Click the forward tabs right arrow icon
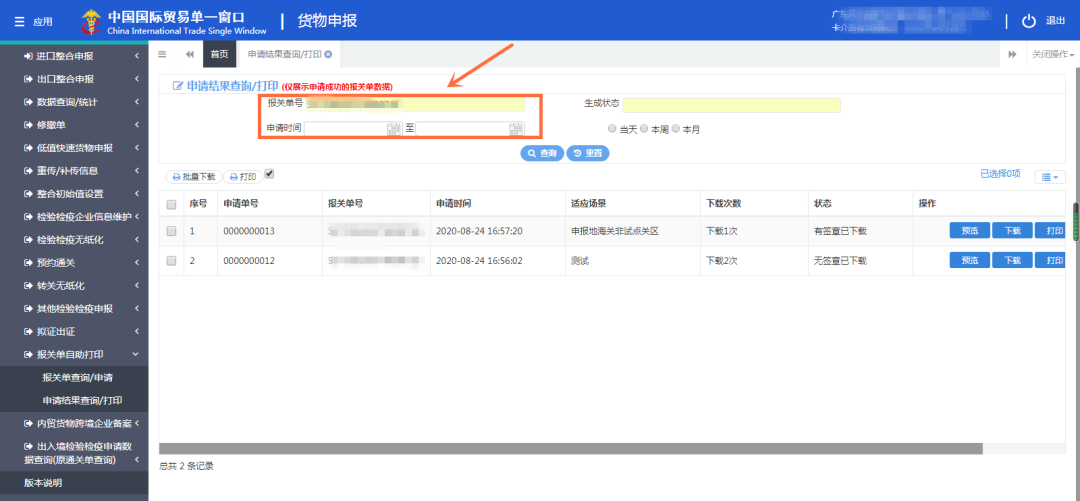Screen dimensions: 1080x501 (1012, 54)
